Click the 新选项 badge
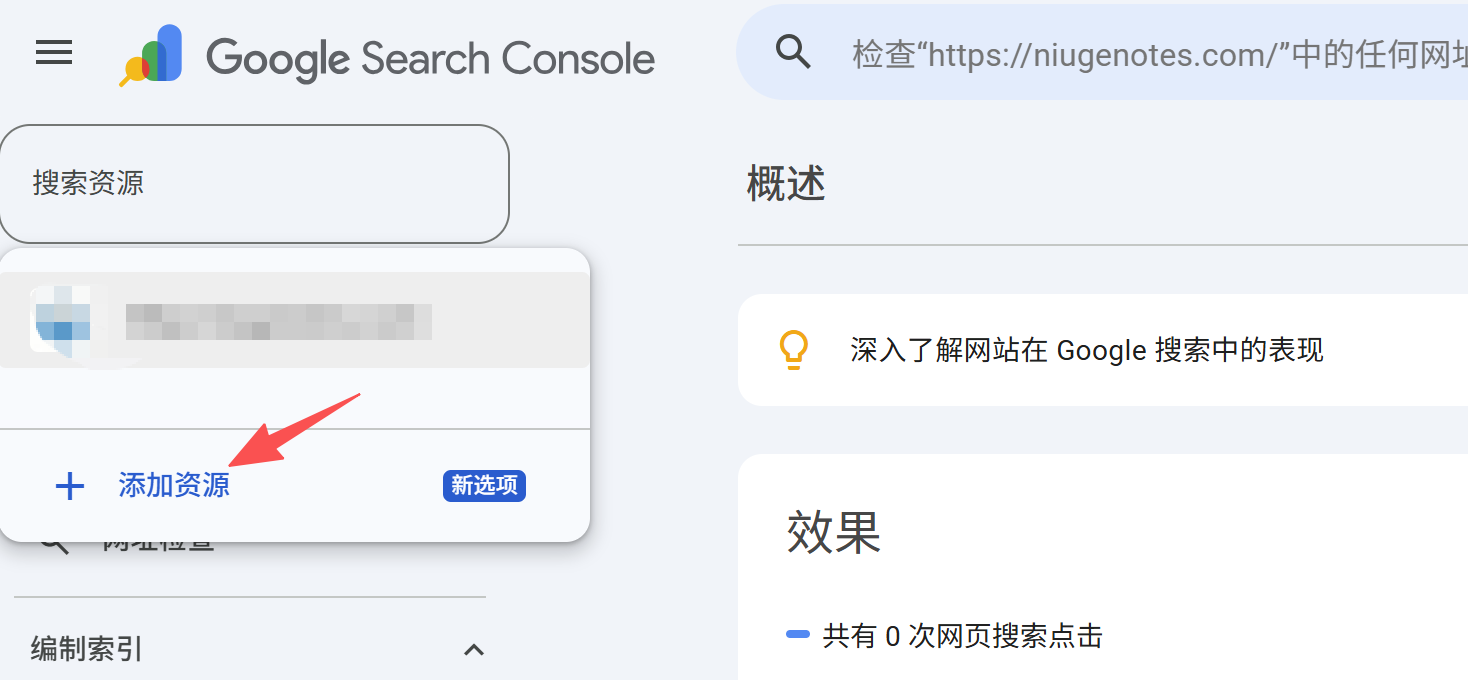 point(484,486)
